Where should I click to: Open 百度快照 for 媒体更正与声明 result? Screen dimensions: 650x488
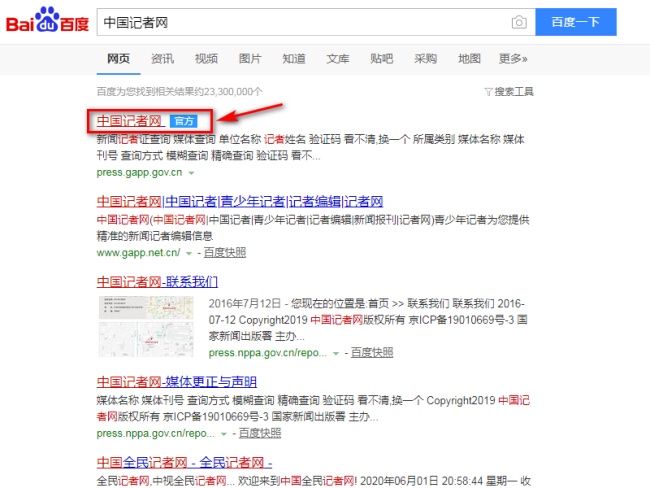click(260, 433)
